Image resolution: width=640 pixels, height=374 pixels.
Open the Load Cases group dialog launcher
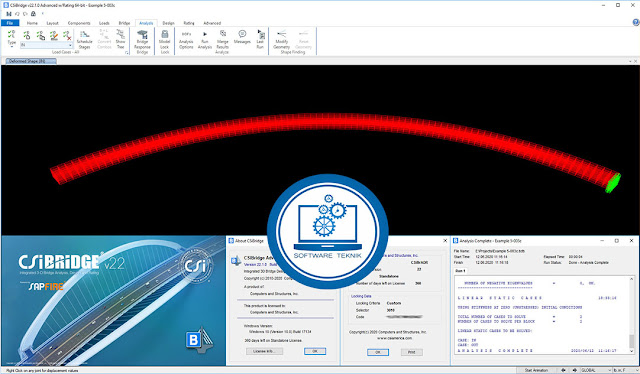pos(127,52)
